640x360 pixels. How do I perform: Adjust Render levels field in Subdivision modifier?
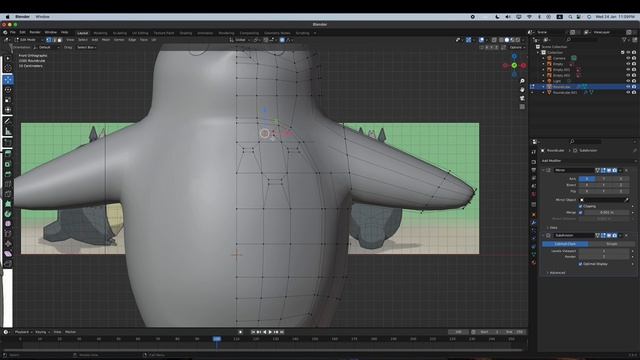(604, 257)
